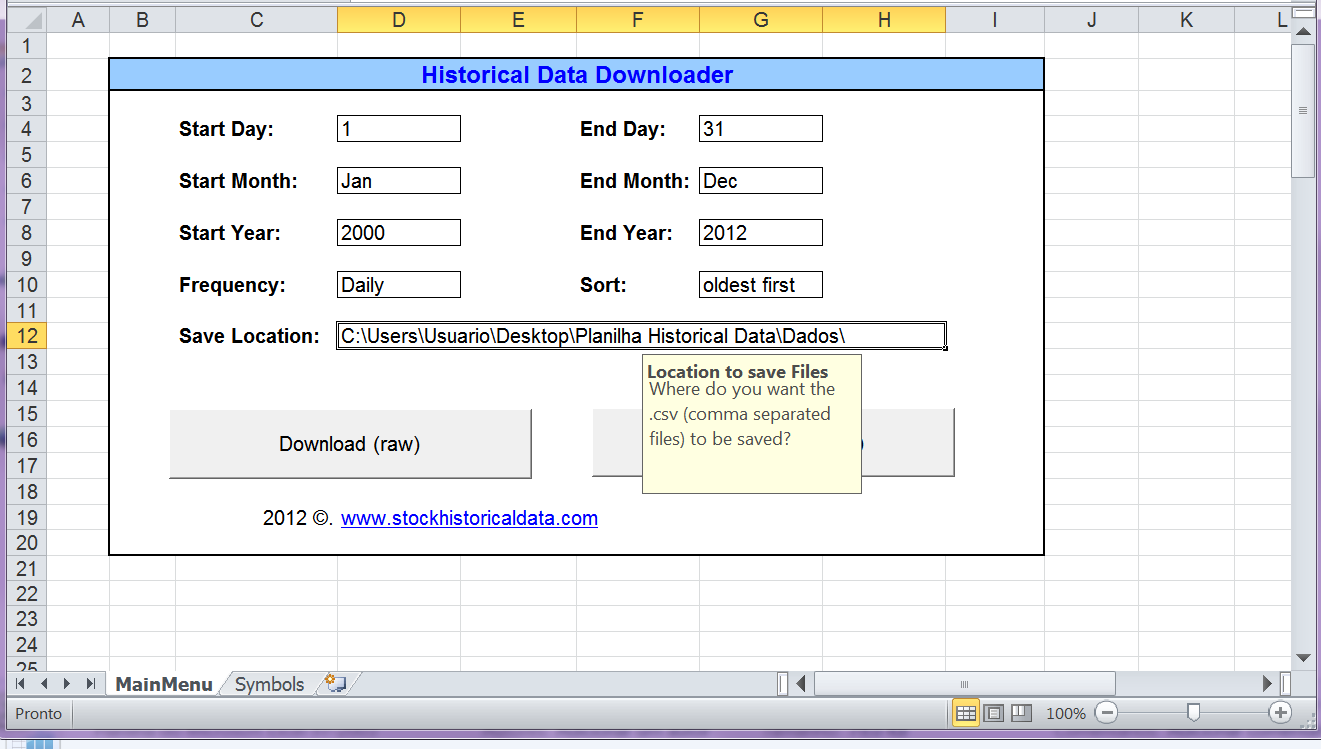Go to next sheet tab arrow
The image size is (1321, 749).
(67, 684)
